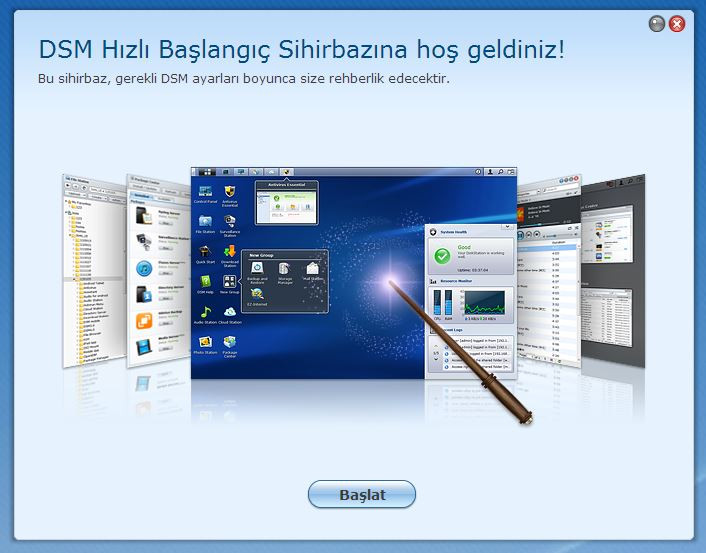Screen dimensions: 706x553
Task: Click the heading "DSM Hızlı Başlangıç Sihirbazına hoş geldiniz!"
Action: [301, 50]
